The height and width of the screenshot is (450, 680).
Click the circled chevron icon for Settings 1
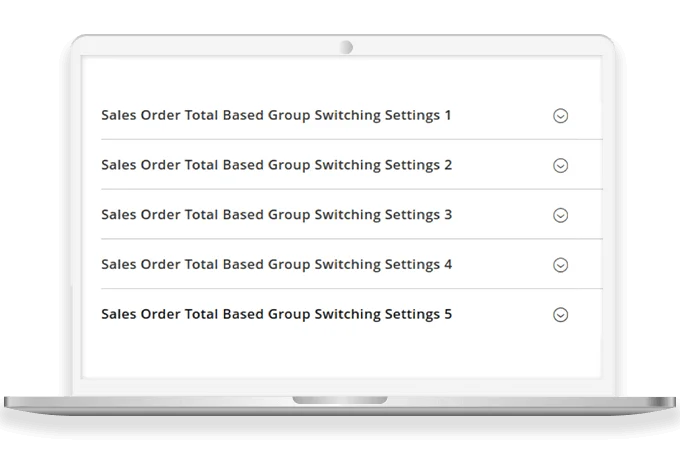pyautogui.click(x=560, y=116)
